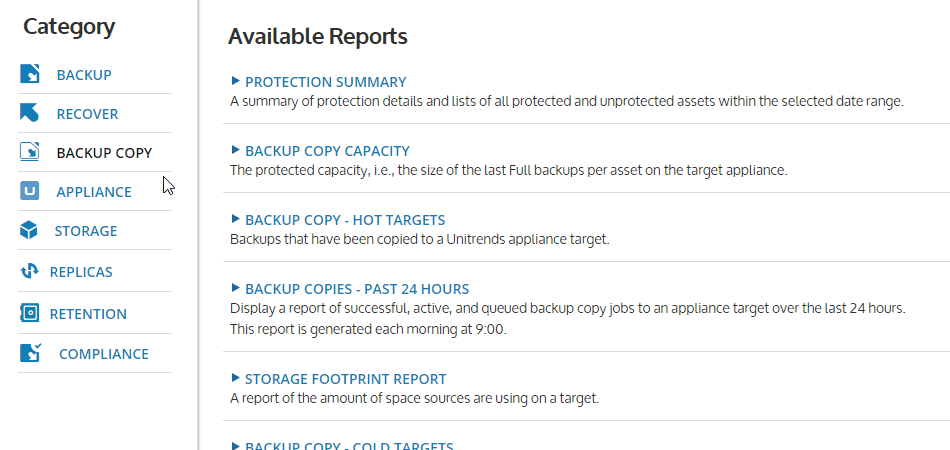Image resolution: width=950 pixels, height=450 pixels.
Task: Expand the Backup Copies - Past 24 Hours triangle
Action: pyautogui.click(x=235, y=288)
